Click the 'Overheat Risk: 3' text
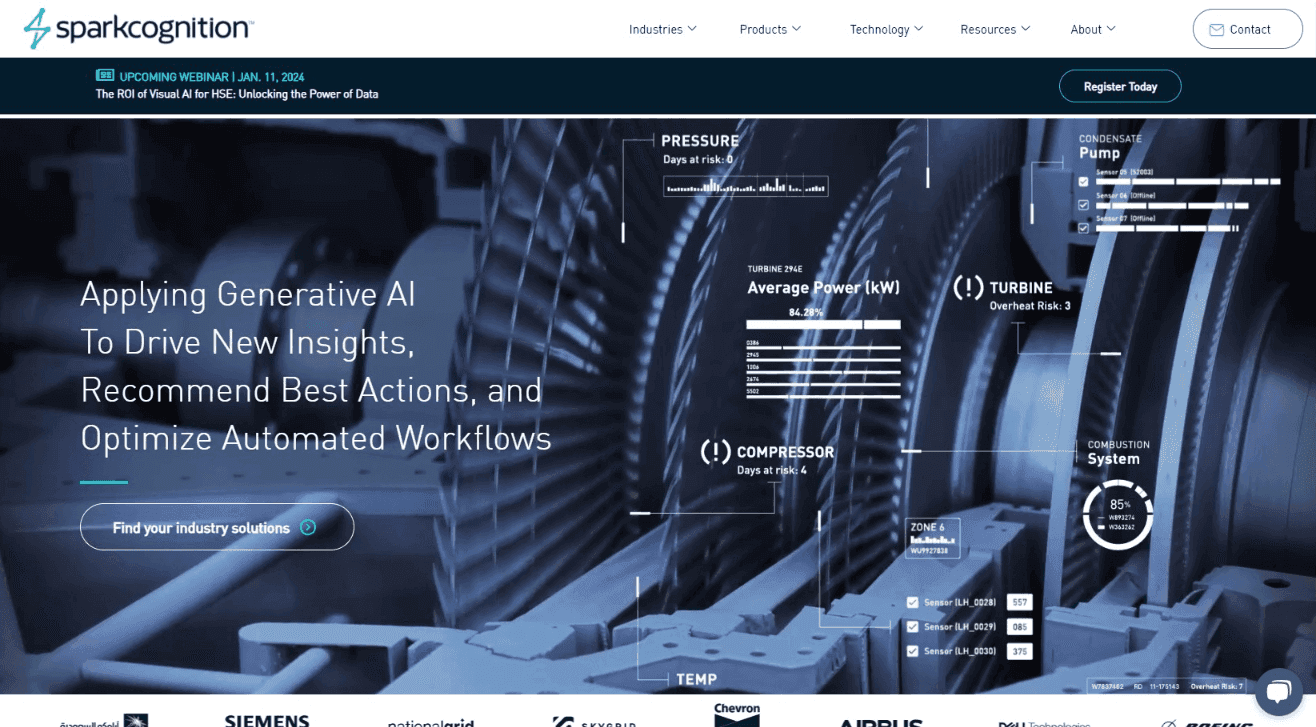 pos(1030,306)
